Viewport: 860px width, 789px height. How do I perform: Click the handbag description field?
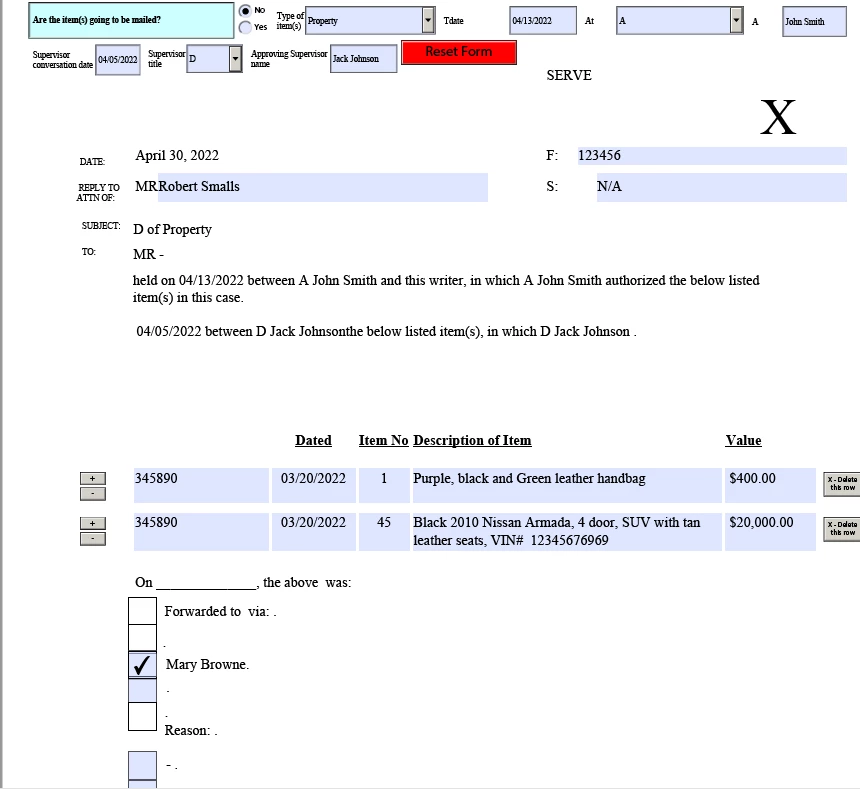pyautogui.click(x=567, y=485)
